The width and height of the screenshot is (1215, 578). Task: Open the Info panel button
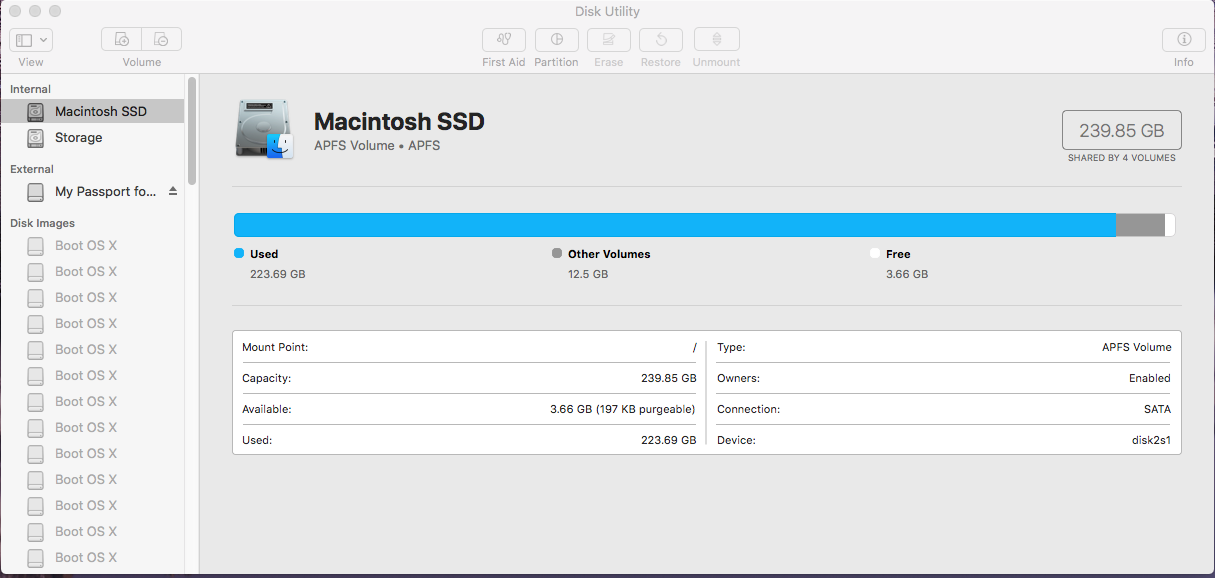(1184, 40)
